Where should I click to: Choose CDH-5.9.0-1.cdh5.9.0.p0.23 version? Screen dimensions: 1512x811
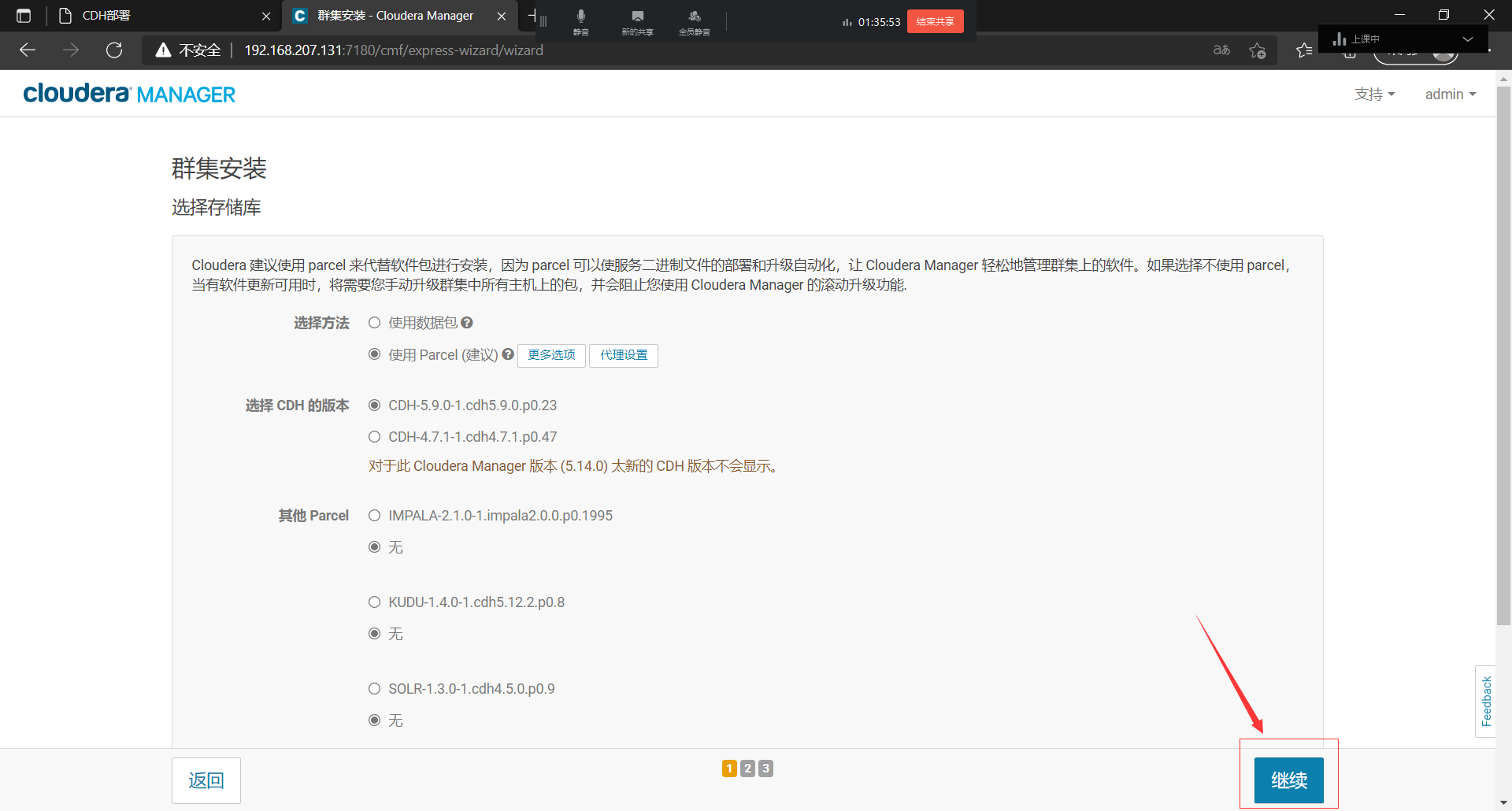pyautogui.click(x=375, y=405)
